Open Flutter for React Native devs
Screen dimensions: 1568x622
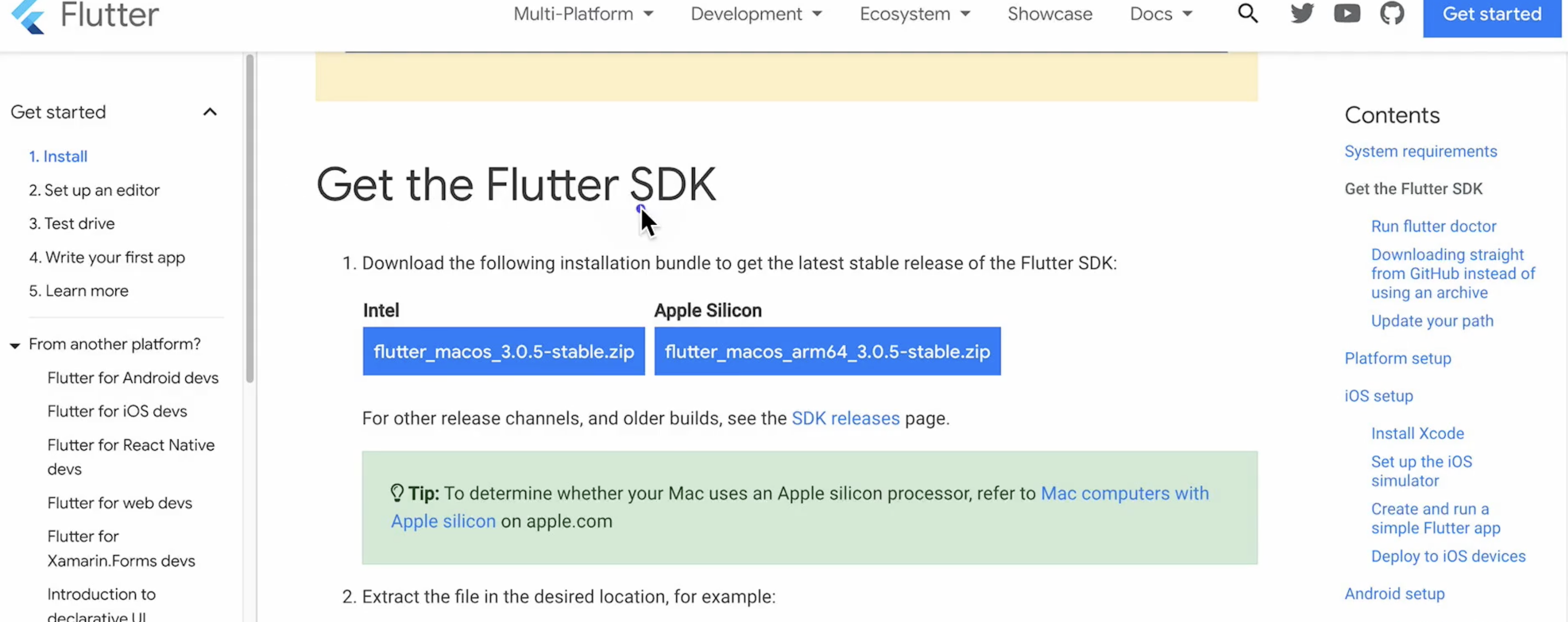pos(131,457)
